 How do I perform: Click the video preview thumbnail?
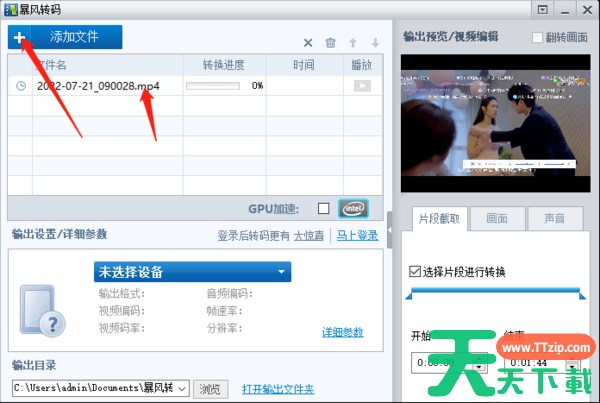(x=496, y=123)
